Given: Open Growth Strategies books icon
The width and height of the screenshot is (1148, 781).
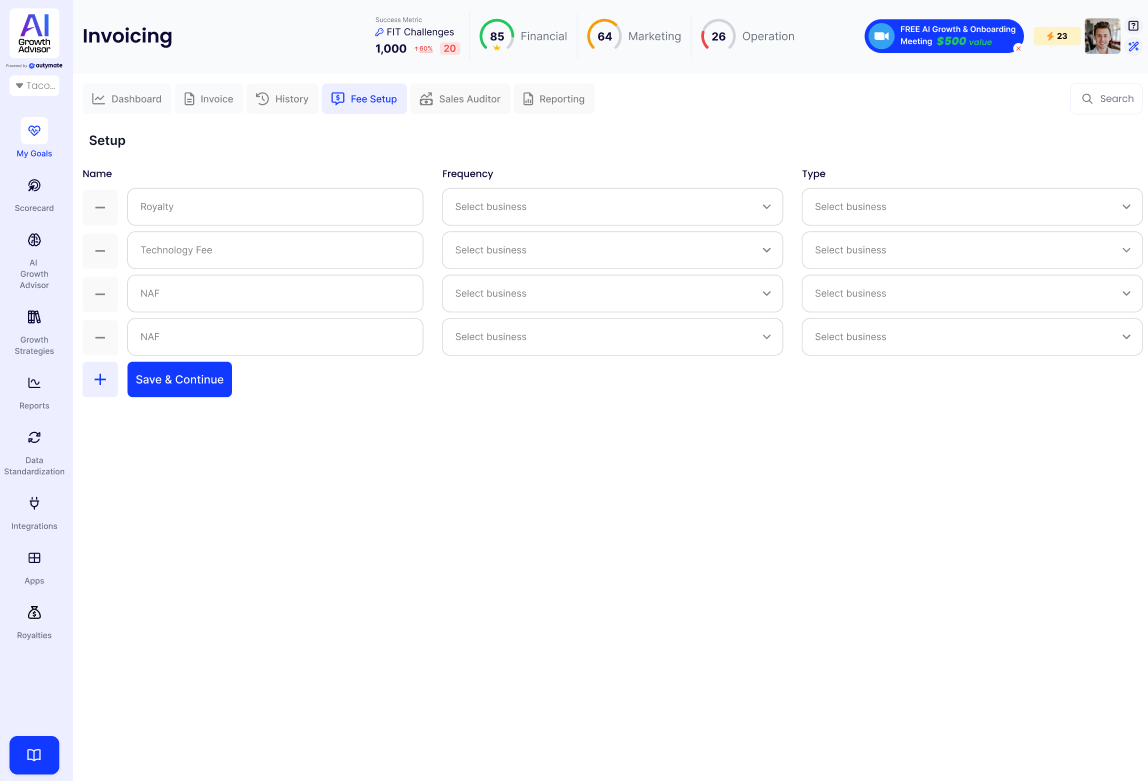Looking at the screenshot, I should point(34,317).
